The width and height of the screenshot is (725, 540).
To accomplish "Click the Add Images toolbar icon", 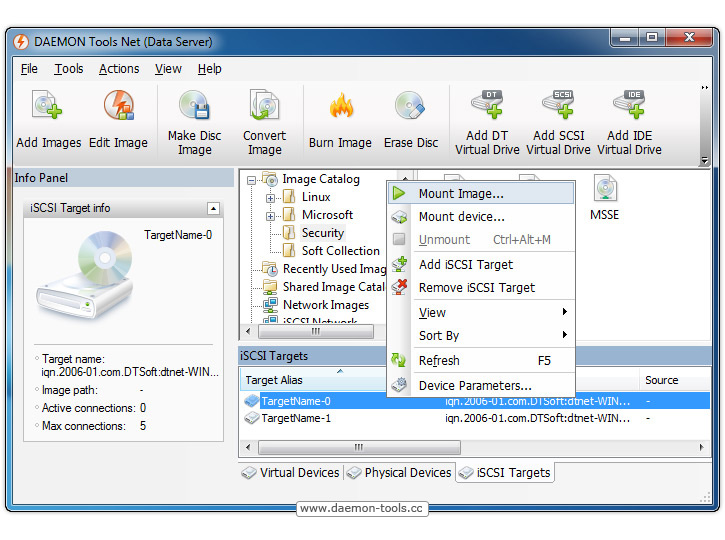I will tap(47, 105).
